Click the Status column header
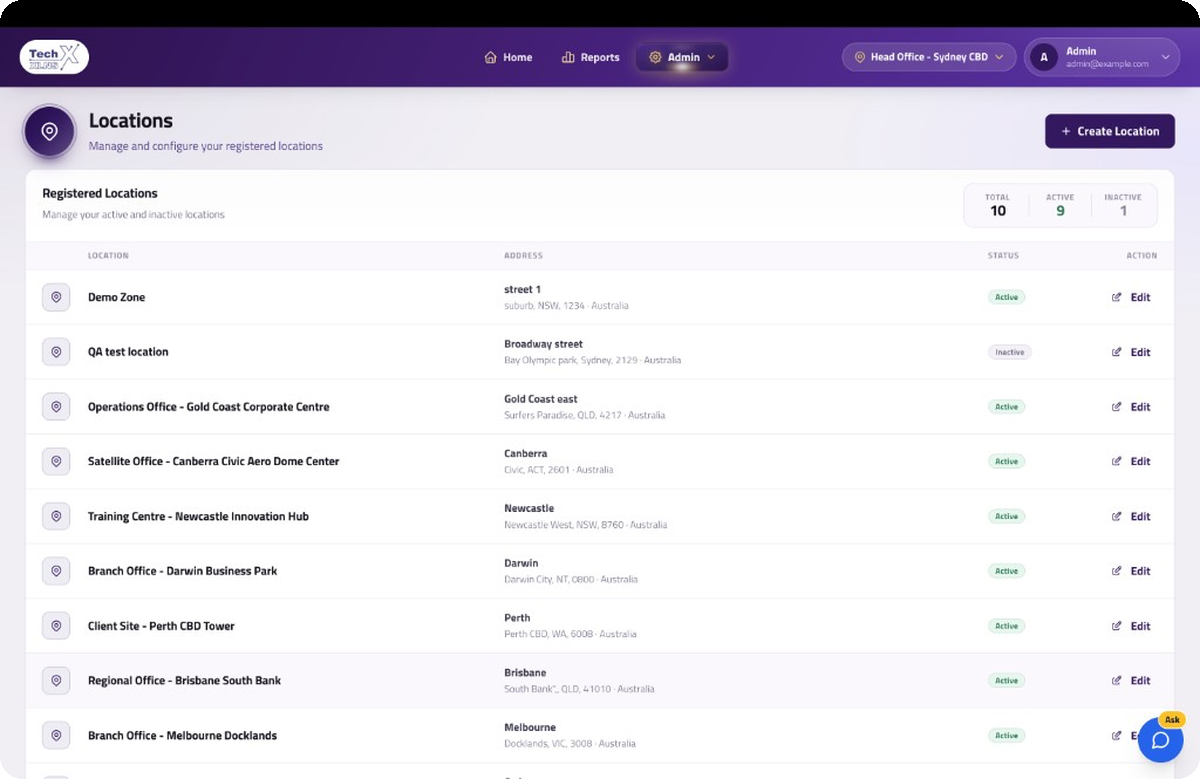The width and height of the screenshot is (1200, 779). coord(1003,256)
